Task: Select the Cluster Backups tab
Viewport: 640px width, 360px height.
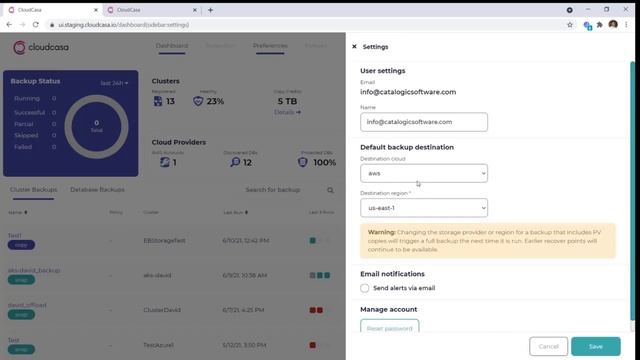Action: (33, 190)
